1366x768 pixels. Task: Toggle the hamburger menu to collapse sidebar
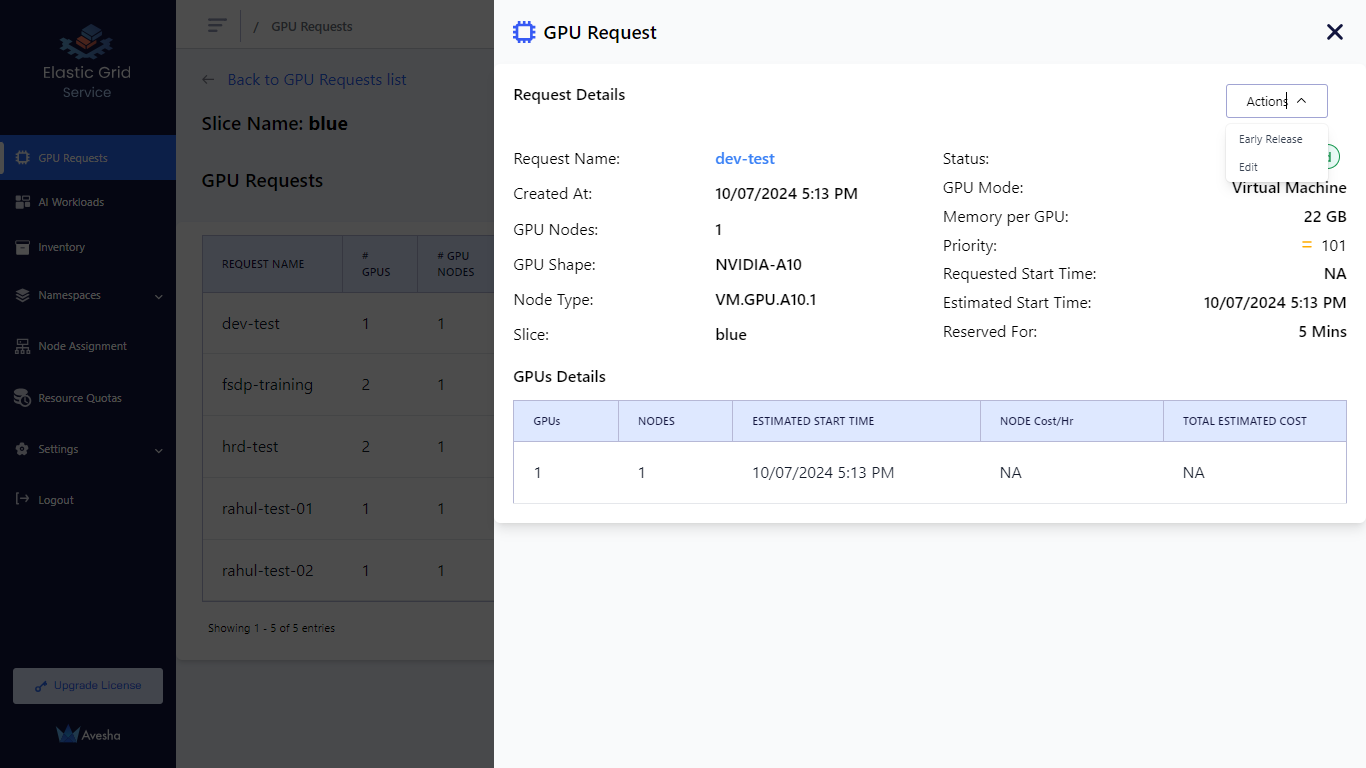217,26
